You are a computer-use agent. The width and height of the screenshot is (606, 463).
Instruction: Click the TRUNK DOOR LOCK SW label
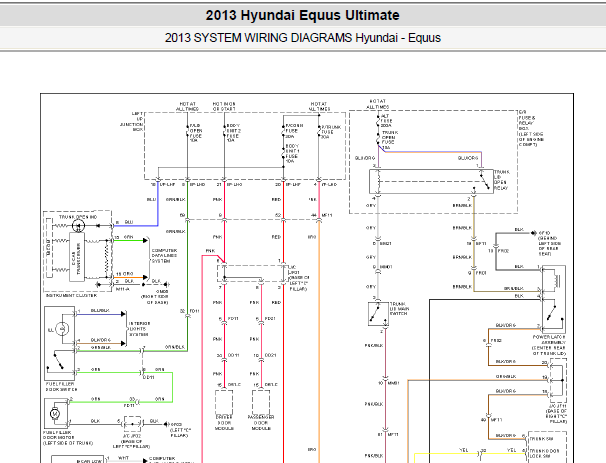[544, 454]
